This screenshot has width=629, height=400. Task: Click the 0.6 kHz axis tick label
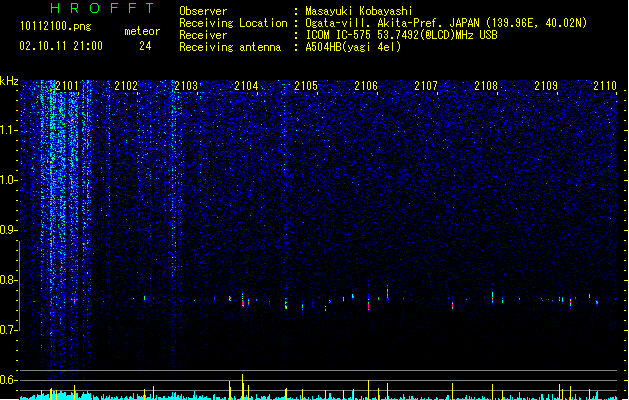tap(8, 380)
